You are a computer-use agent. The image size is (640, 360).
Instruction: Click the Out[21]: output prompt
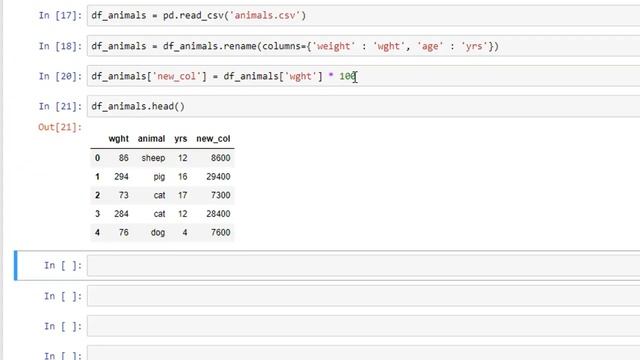click(x=60, y=127)
